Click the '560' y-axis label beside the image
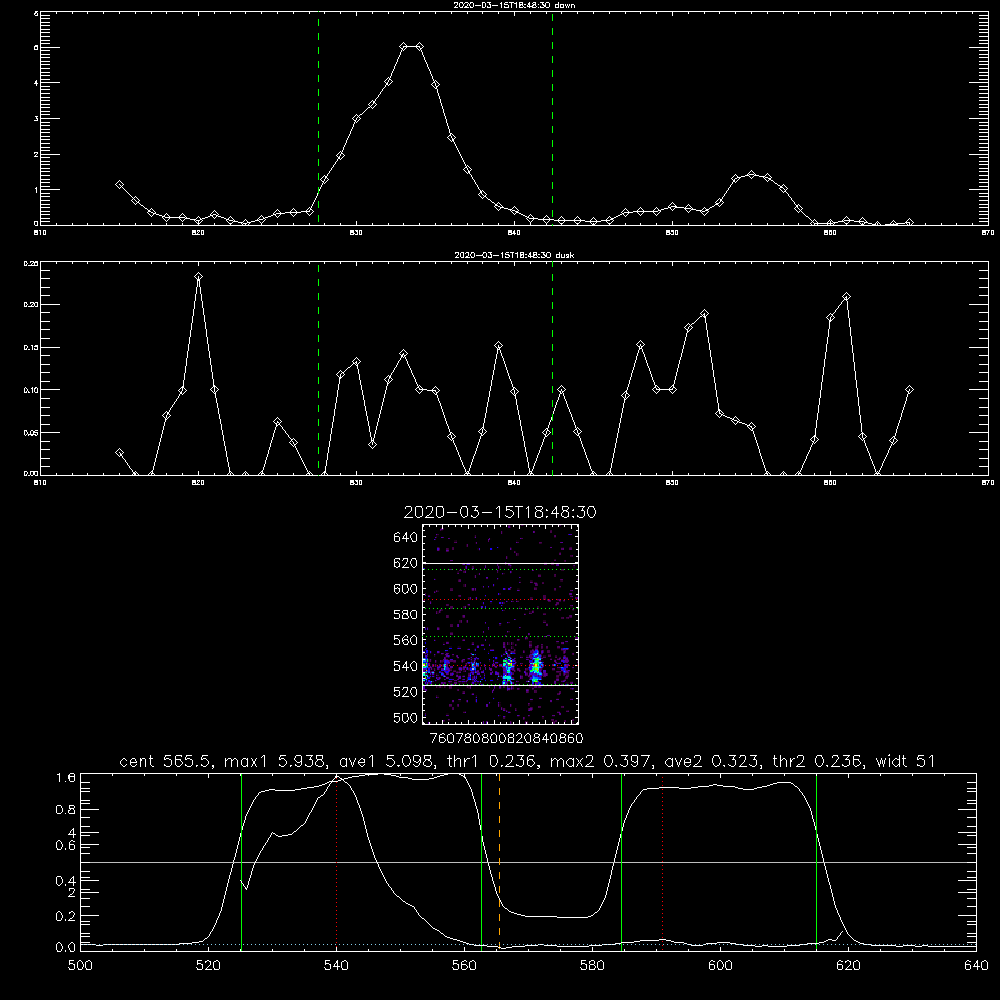Image resolution: width=1000 pixels, height=1000 pixels. pyautogui.click(x=406, y=640)
